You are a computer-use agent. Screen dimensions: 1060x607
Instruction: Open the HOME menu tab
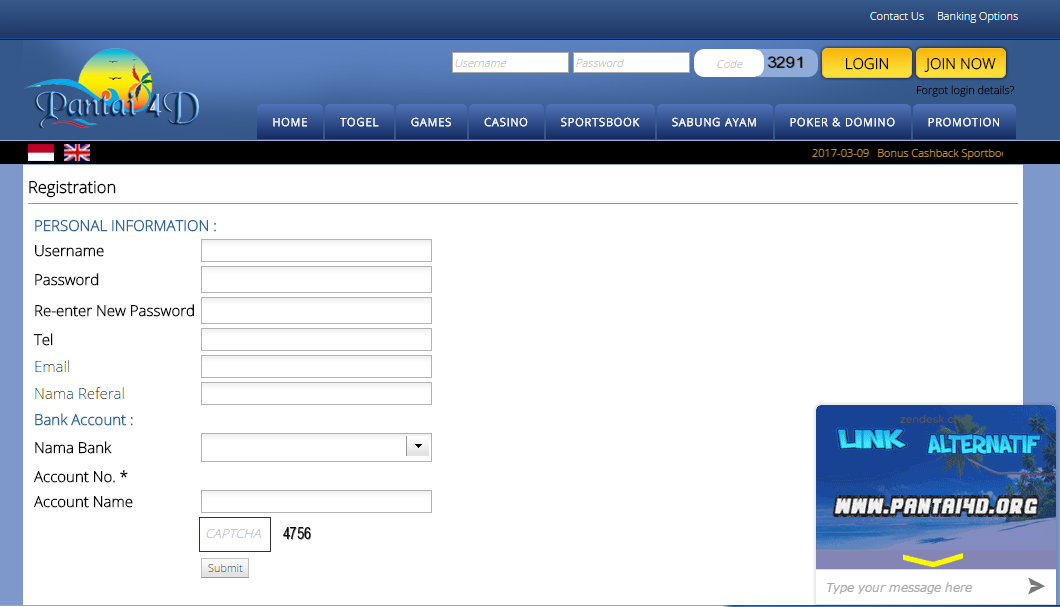[x=290, y=122]
